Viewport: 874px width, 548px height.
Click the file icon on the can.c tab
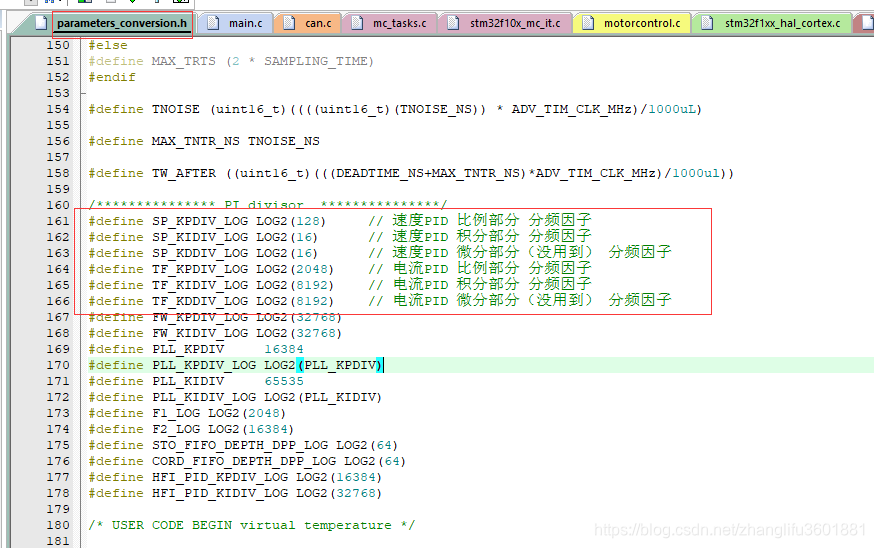click(289, 23)
